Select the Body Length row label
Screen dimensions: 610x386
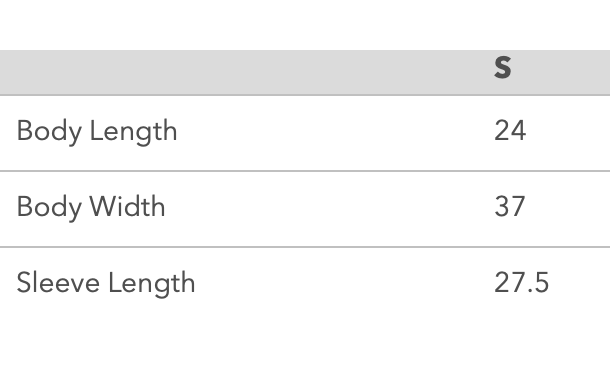[x=97, y=132]
